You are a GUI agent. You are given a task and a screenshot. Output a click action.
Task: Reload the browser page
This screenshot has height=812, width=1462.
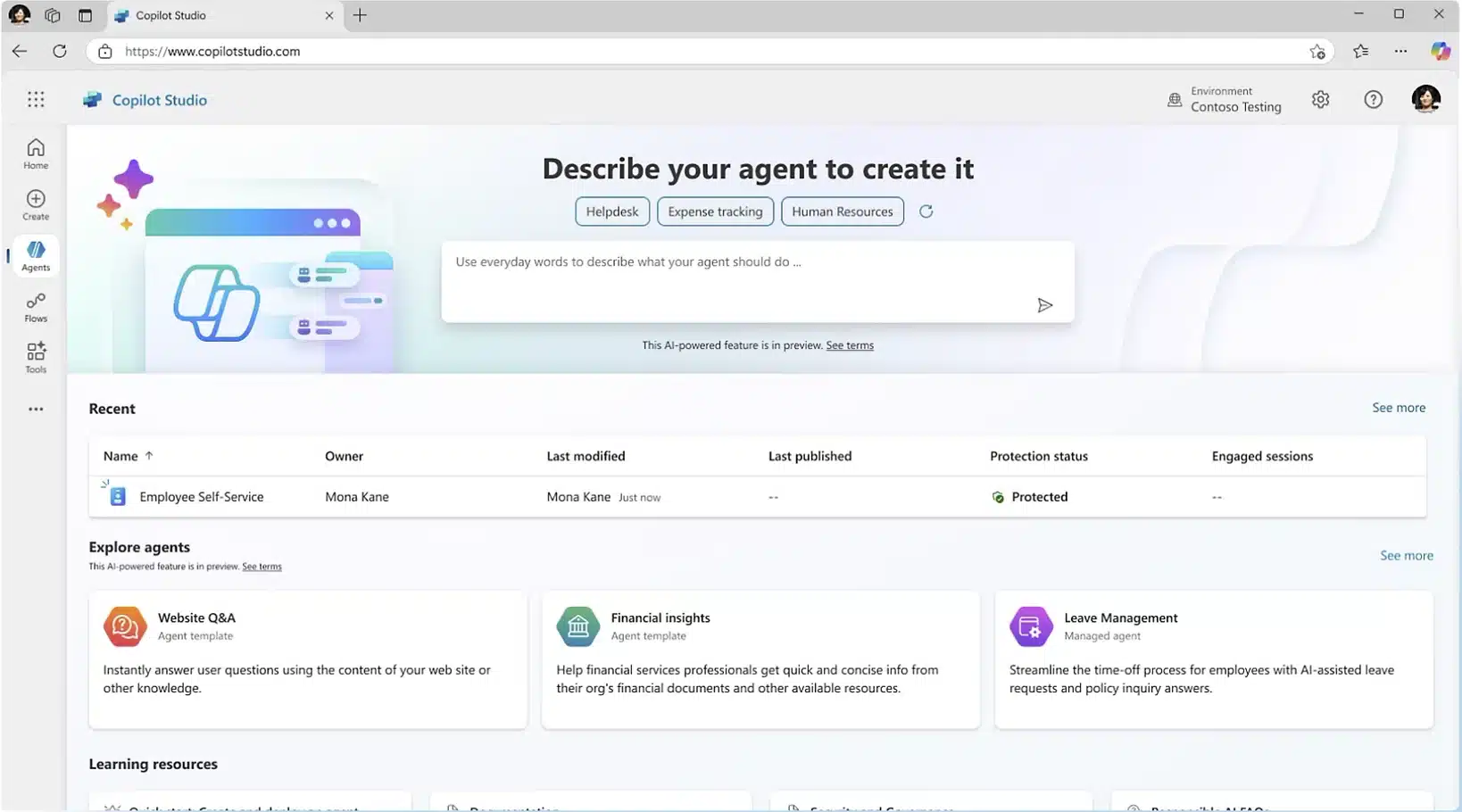60,51
